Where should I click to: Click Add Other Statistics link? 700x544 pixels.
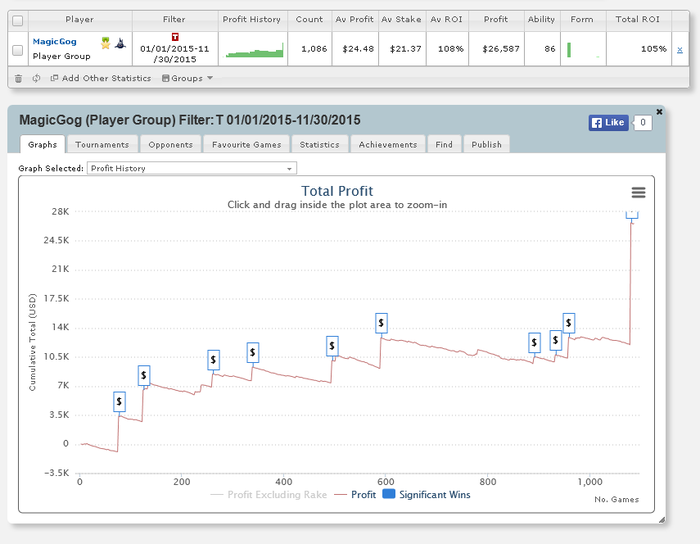(x=100, y=78)
